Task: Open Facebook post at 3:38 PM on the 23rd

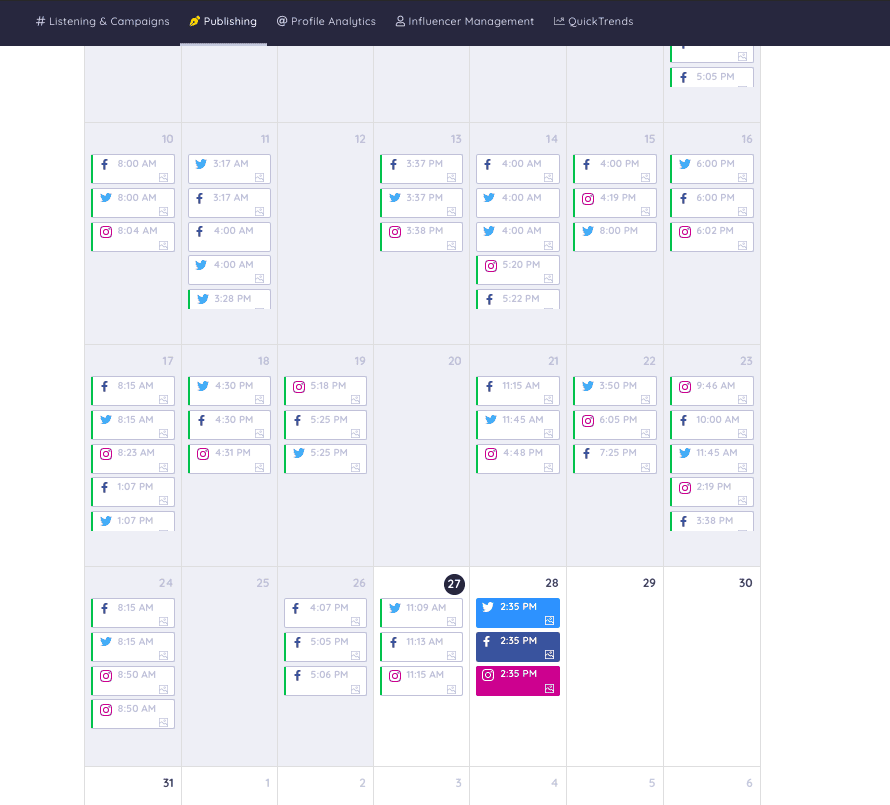Action: click(712, 521)
